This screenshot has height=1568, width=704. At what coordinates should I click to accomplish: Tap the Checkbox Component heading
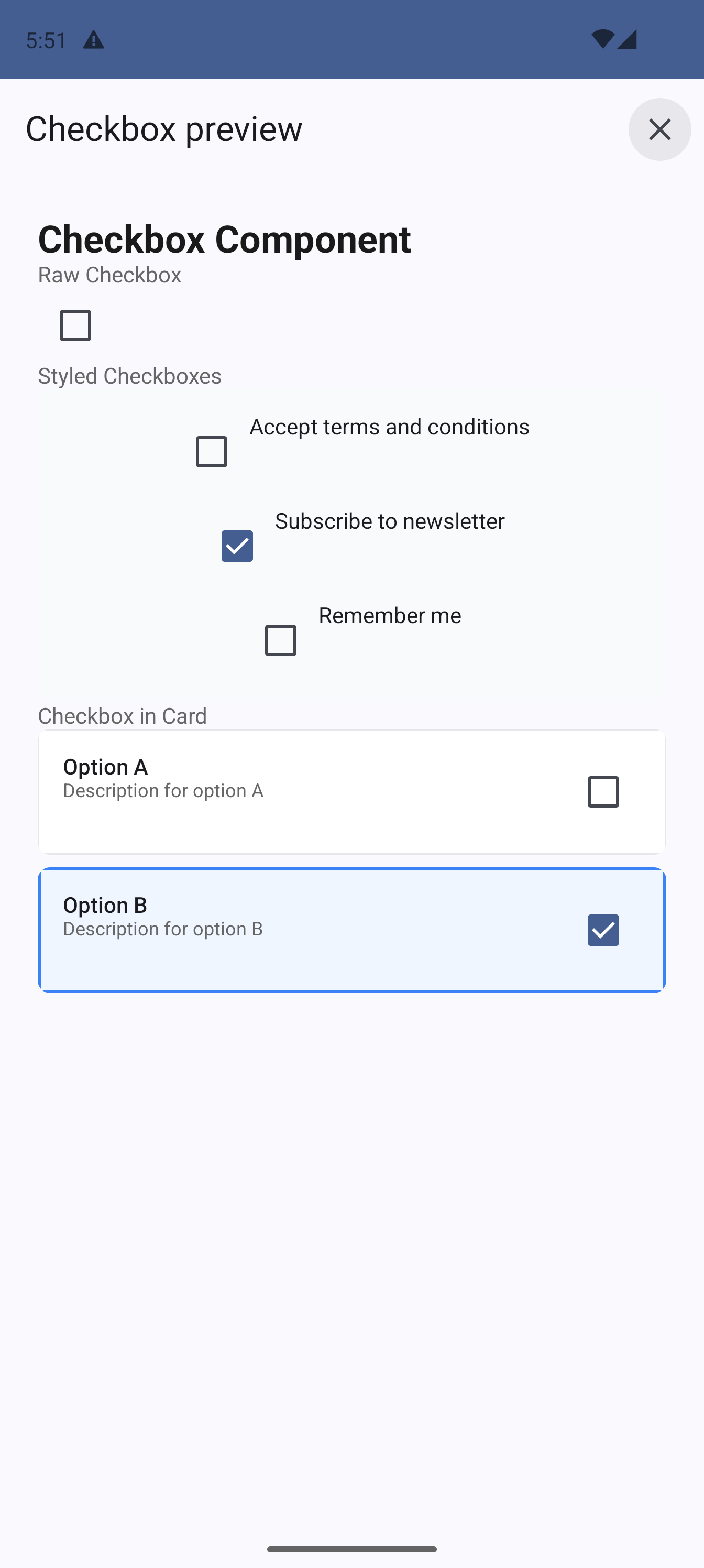(x=224, y=238)
